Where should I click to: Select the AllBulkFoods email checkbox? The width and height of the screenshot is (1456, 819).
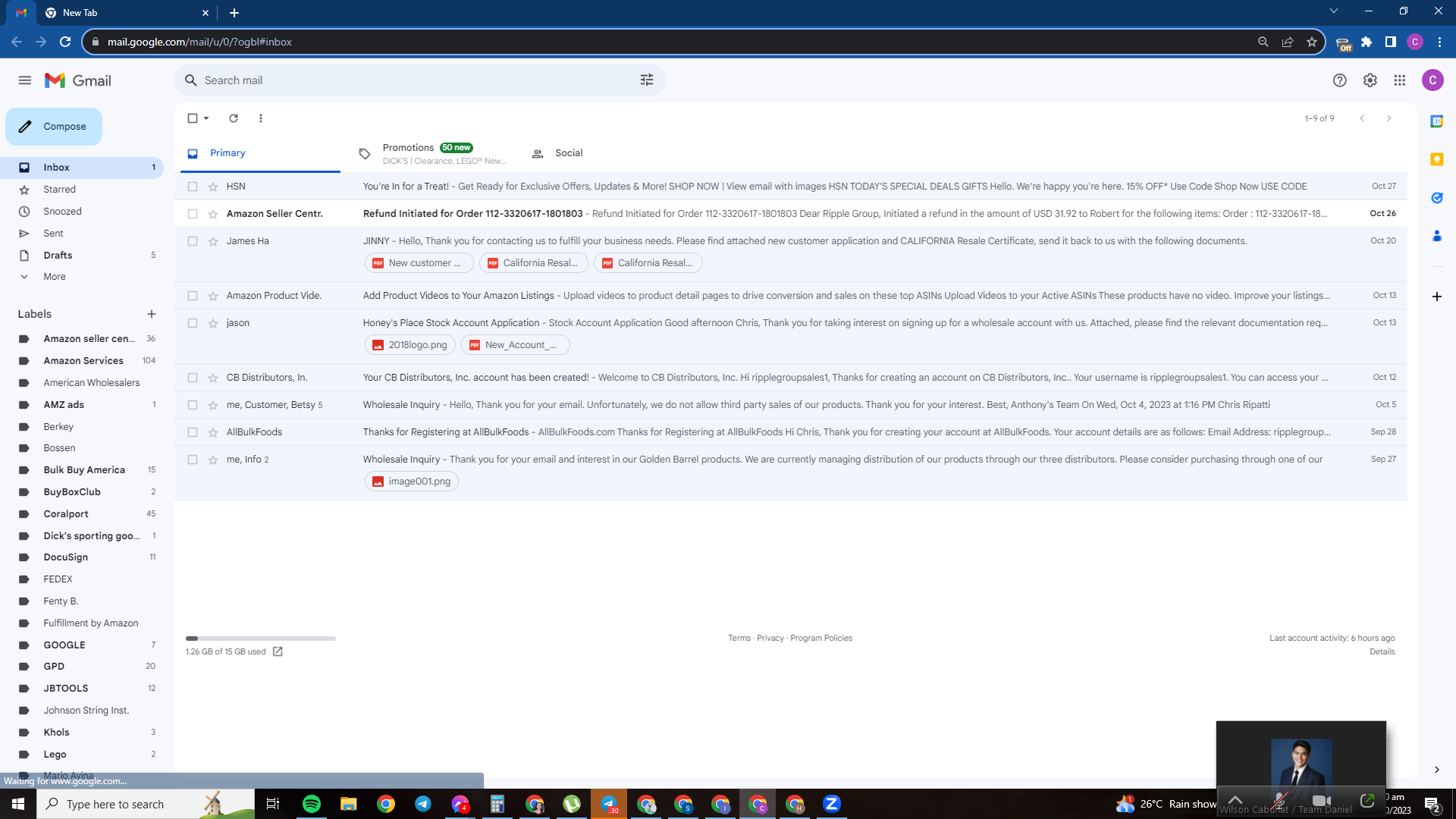(193, 432)
